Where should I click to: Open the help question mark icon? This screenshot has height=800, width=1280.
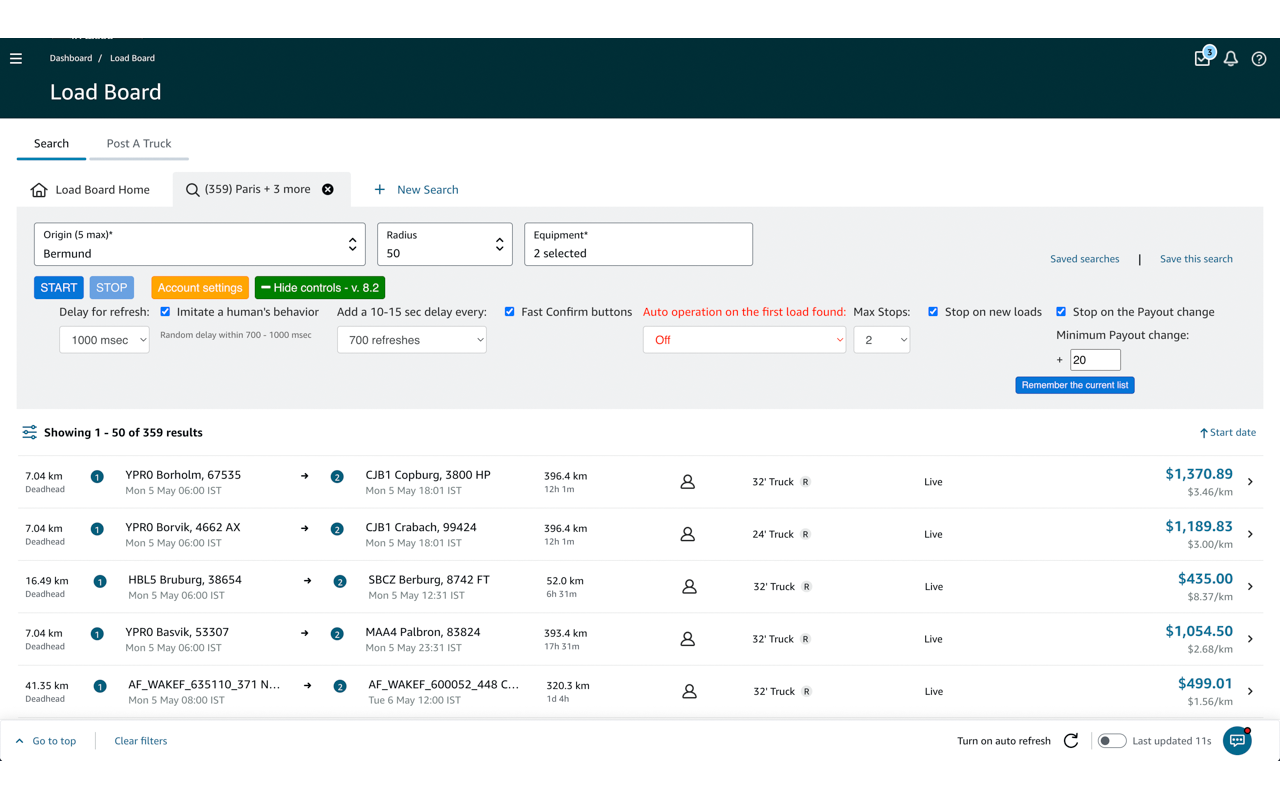[x=1259, y=59]
